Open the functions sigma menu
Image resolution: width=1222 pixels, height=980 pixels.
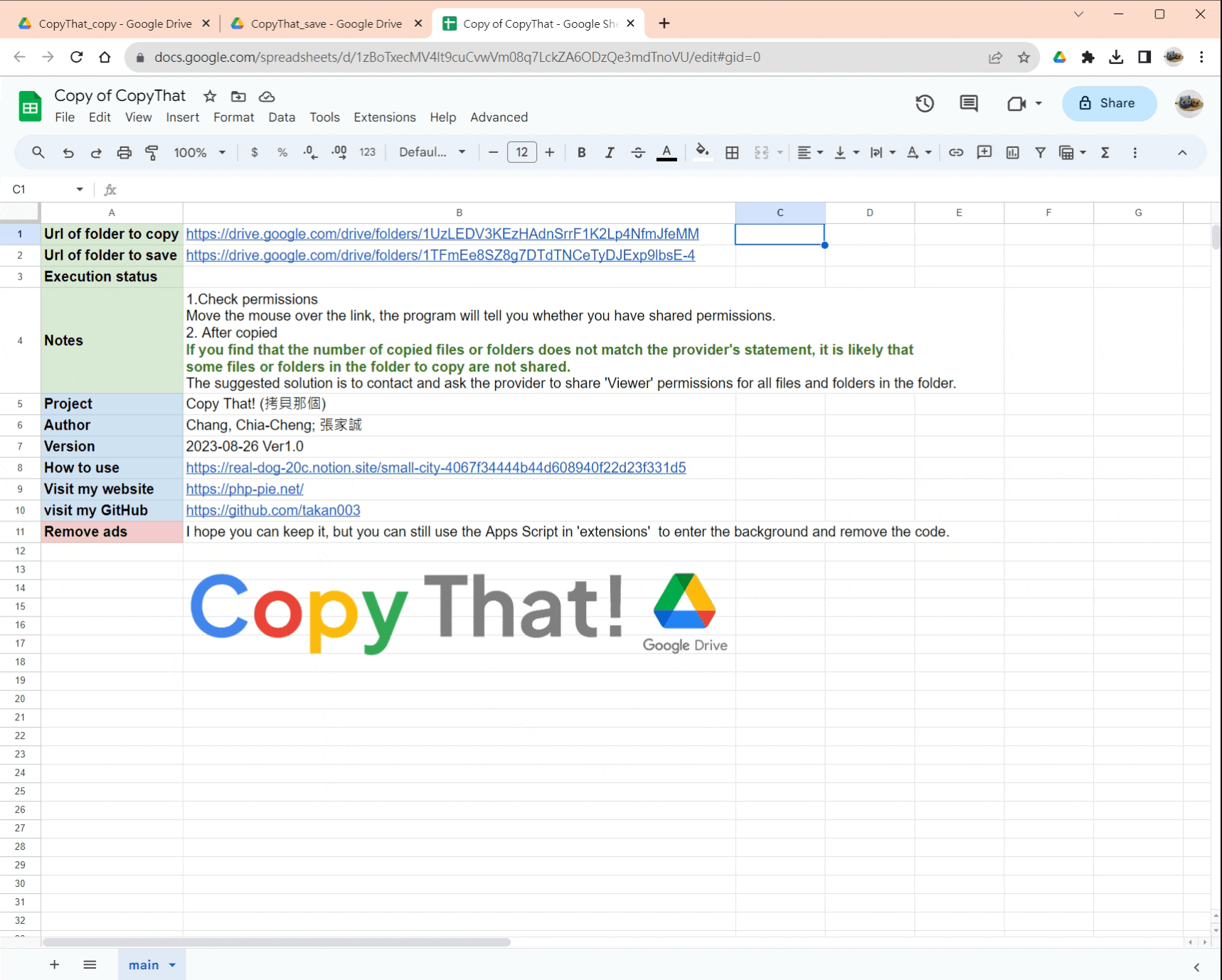[1105, 152]
